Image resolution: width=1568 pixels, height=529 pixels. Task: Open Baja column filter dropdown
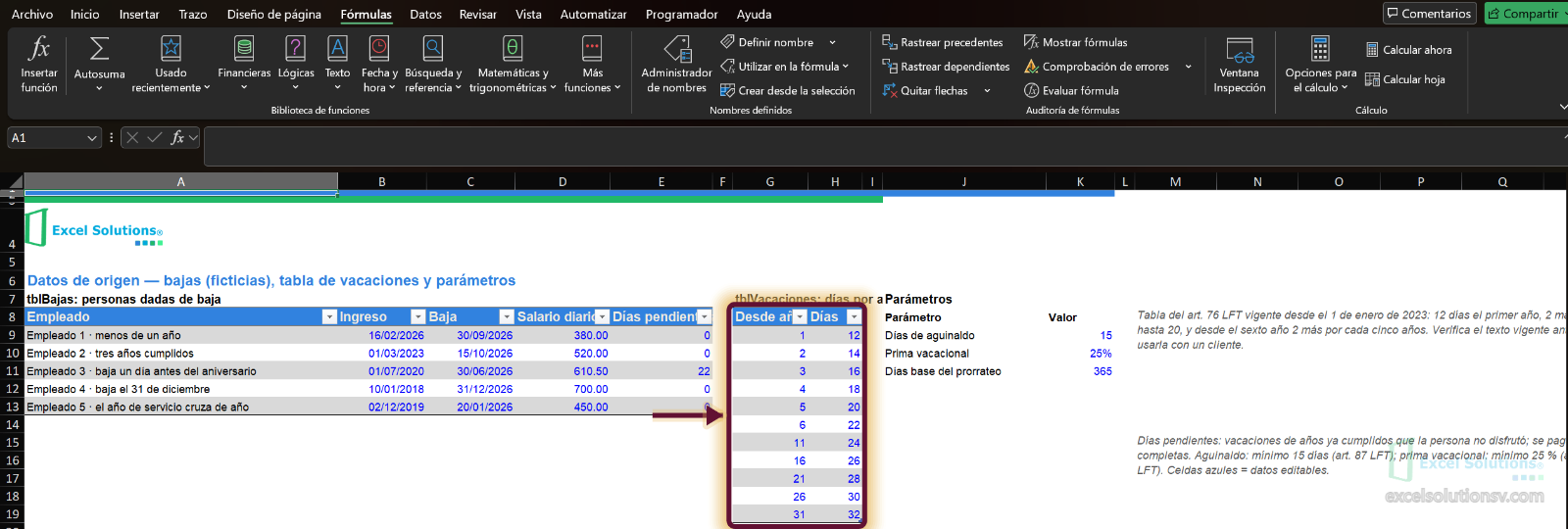(x=506, y=316)
